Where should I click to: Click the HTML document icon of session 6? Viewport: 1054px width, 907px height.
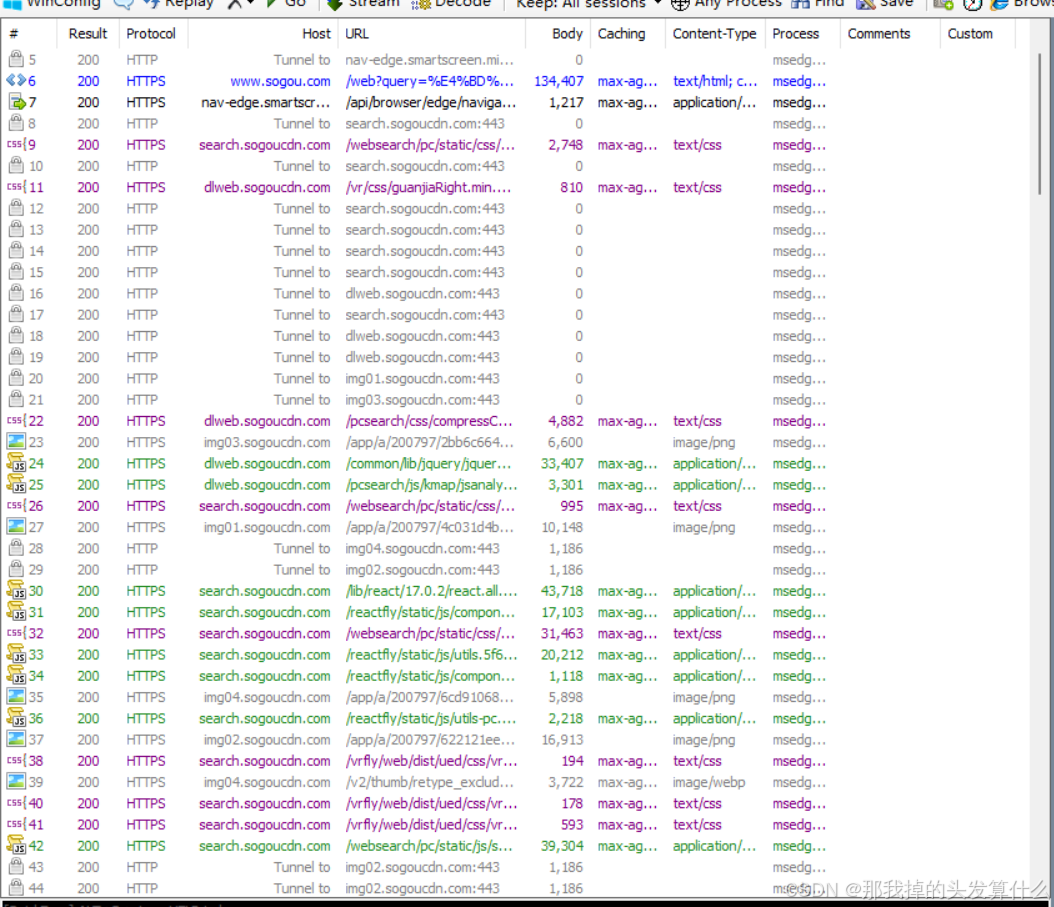[x=16, y=81]
